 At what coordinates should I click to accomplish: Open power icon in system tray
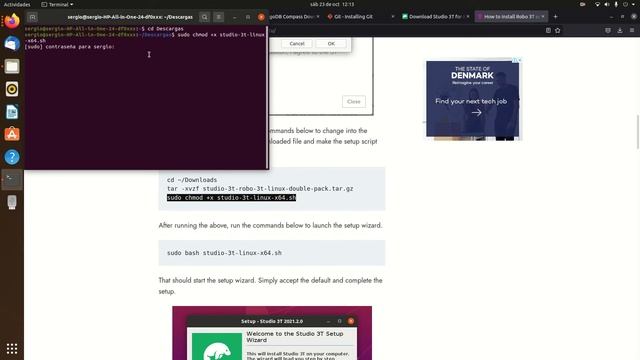click(625, 4)
